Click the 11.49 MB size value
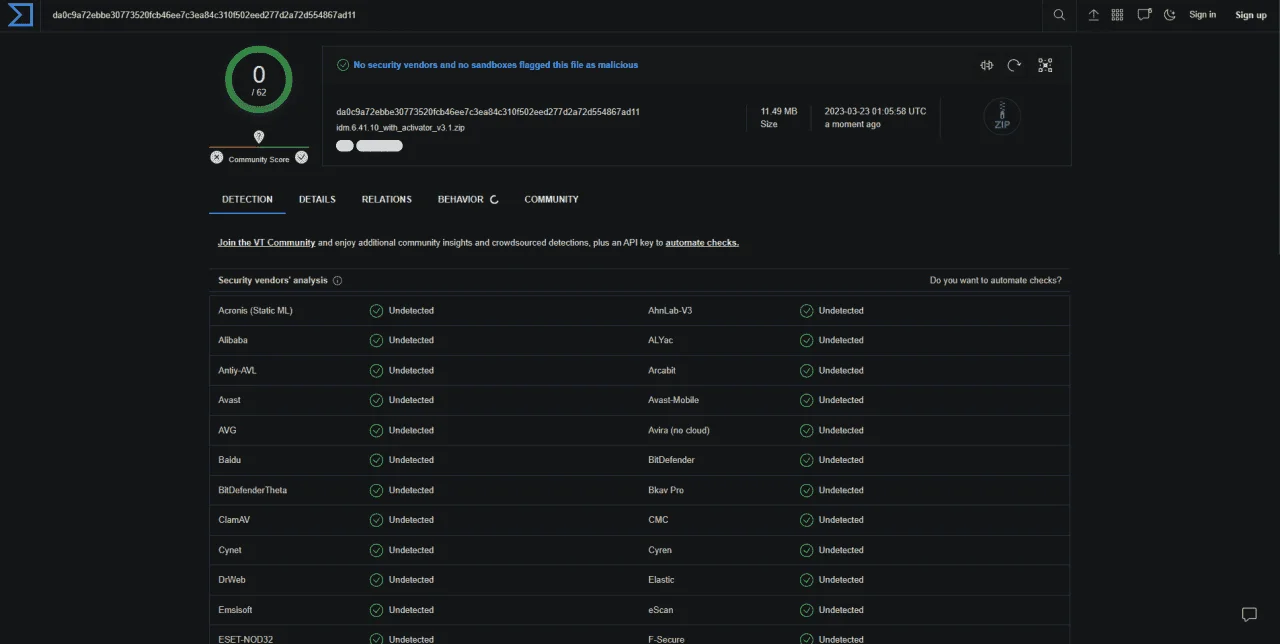Viewport: 1280px width, 644px height. click(x=778, y=111)
